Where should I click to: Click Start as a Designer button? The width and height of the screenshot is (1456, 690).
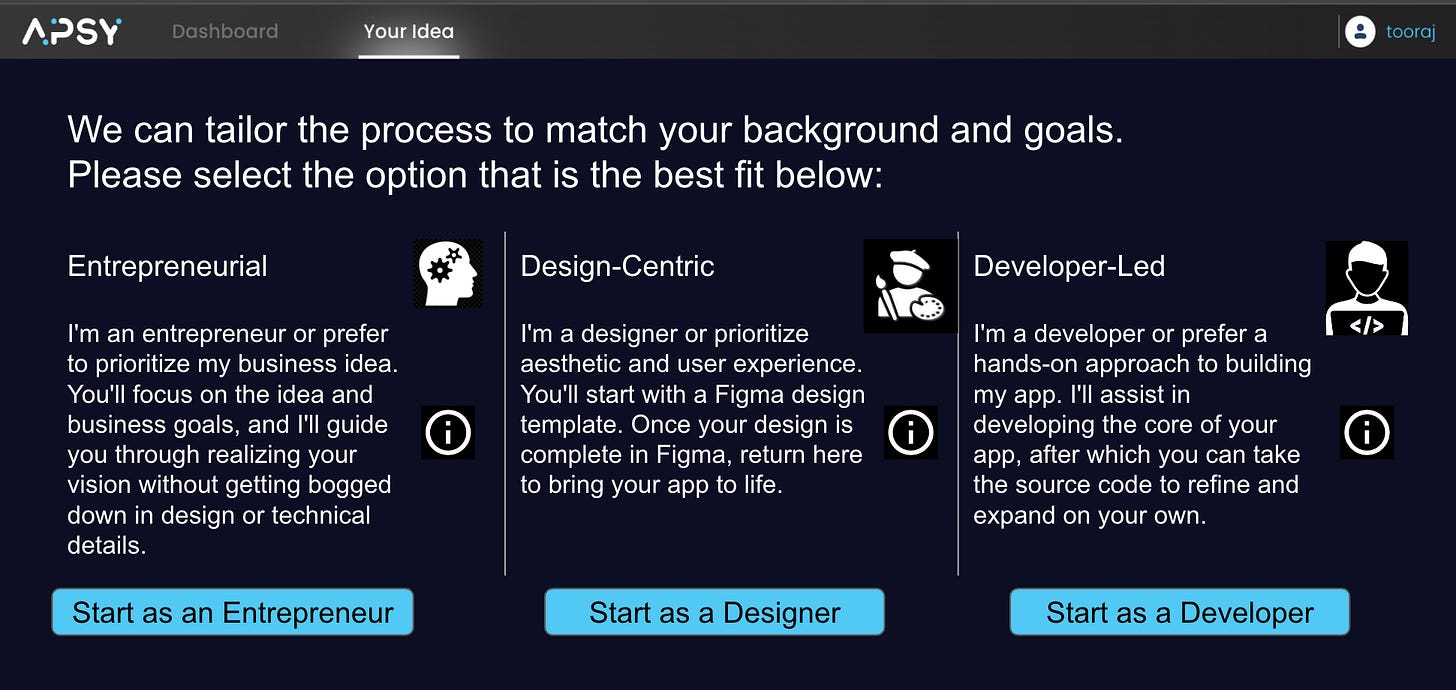click(715, 612)
